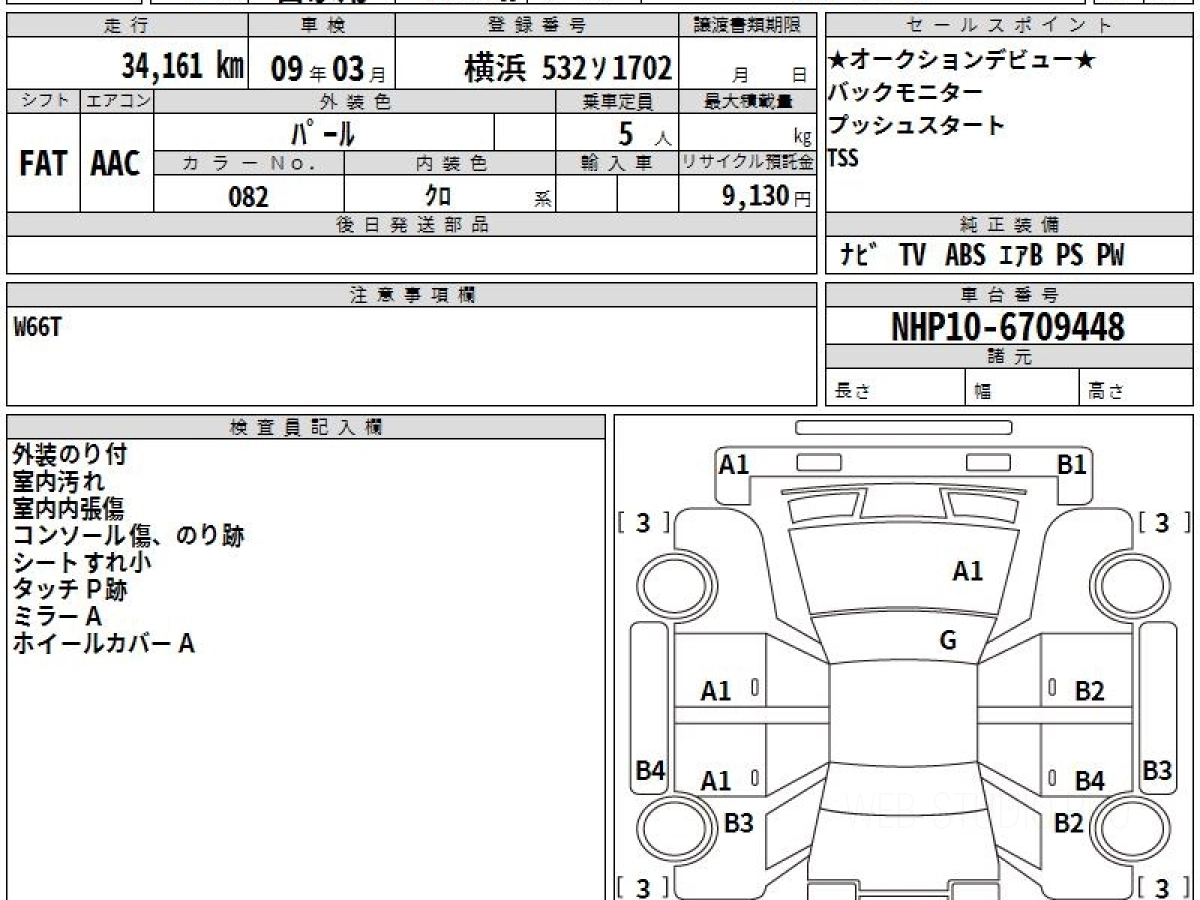Click ★オークションデビュー★ sales point line
This screenshot has width=1200, height=900.
click(962, 61)
